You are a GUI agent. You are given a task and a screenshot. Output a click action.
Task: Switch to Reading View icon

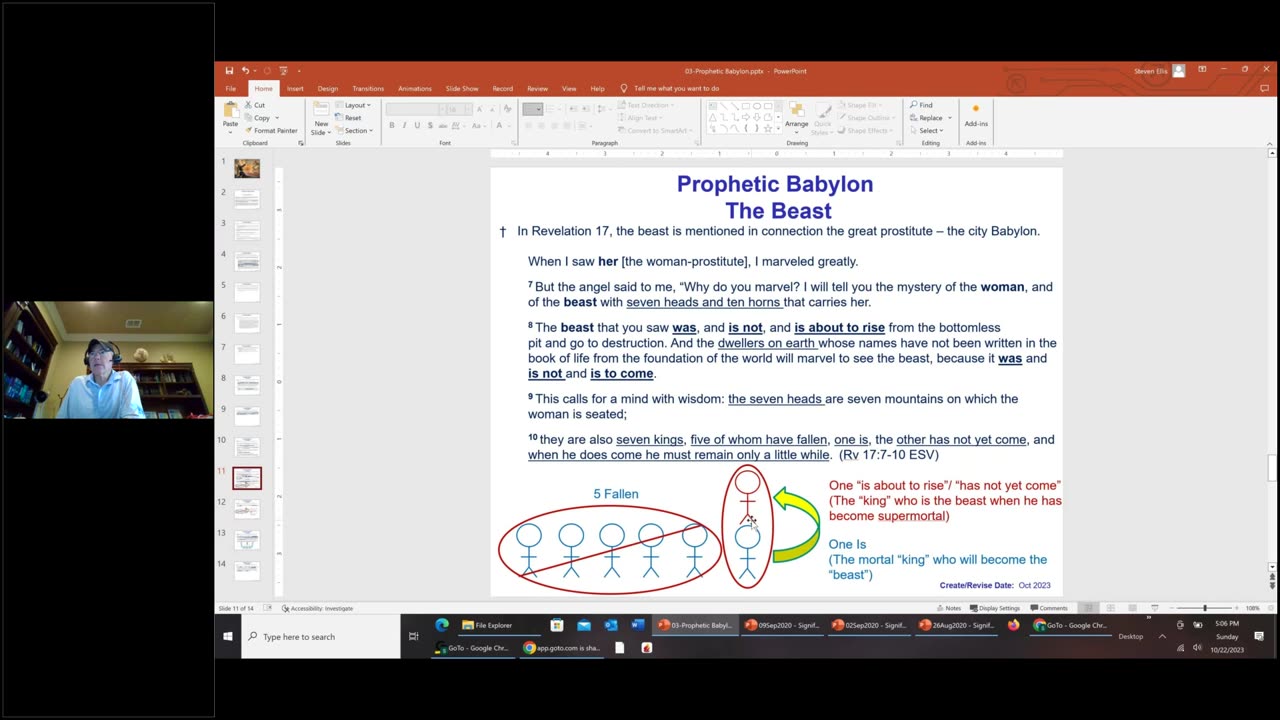1132,608
